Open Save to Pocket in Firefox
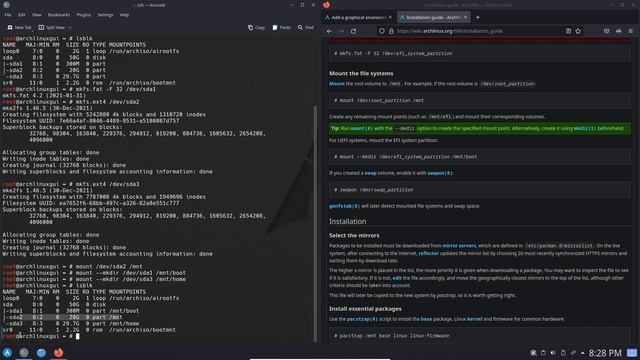This screenshot has height=360, width=640. [607, 31]
